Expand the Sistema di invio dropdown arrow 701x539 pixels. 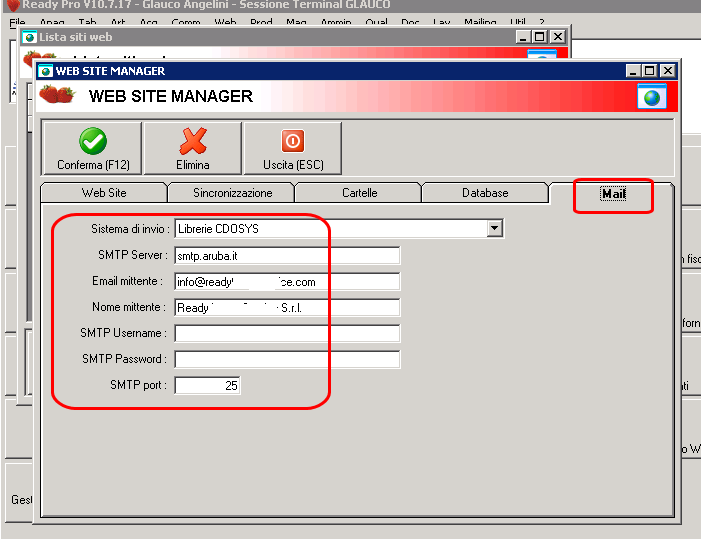494,228
